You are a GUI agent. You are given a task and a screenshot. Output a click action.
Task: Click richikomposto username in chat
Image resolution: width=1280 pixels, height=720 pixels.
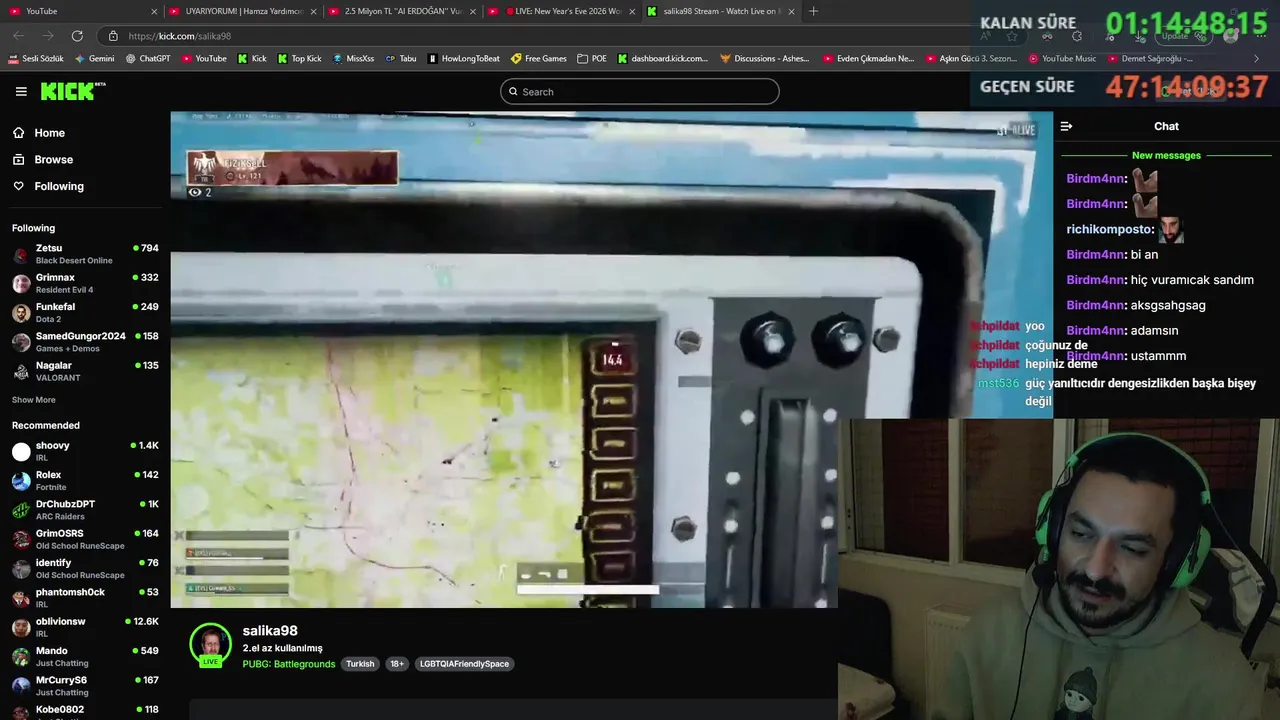1109,229
